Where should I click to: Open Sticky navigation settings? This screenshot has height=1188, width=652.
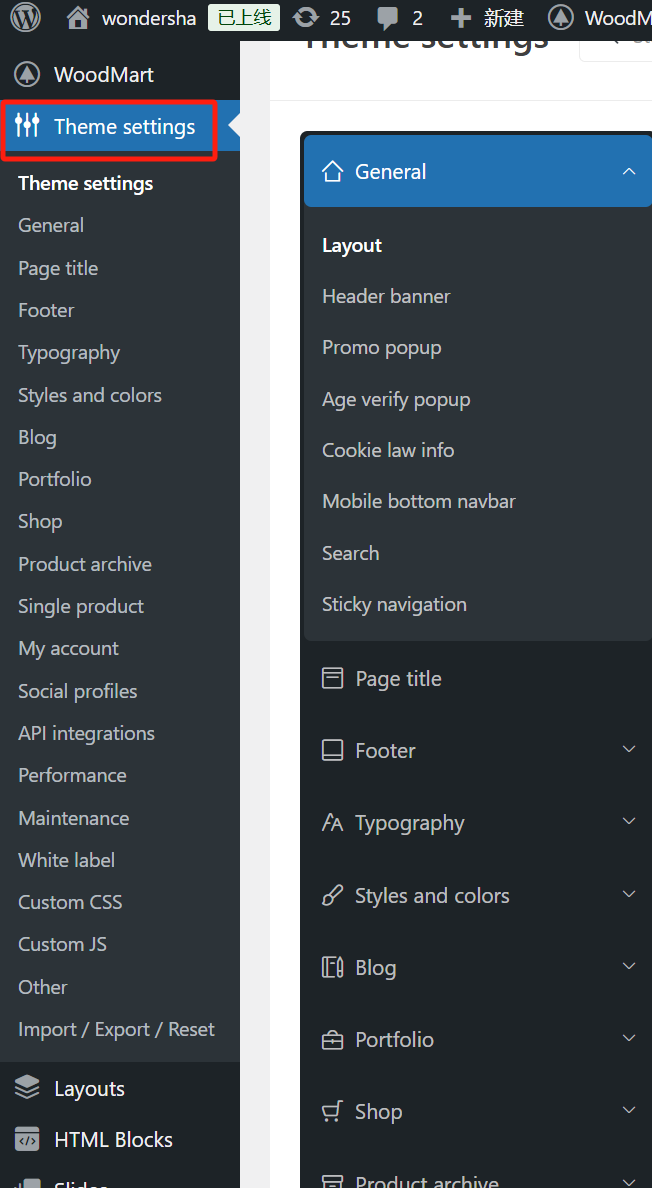pyautogui.click(x=394, y=604)
